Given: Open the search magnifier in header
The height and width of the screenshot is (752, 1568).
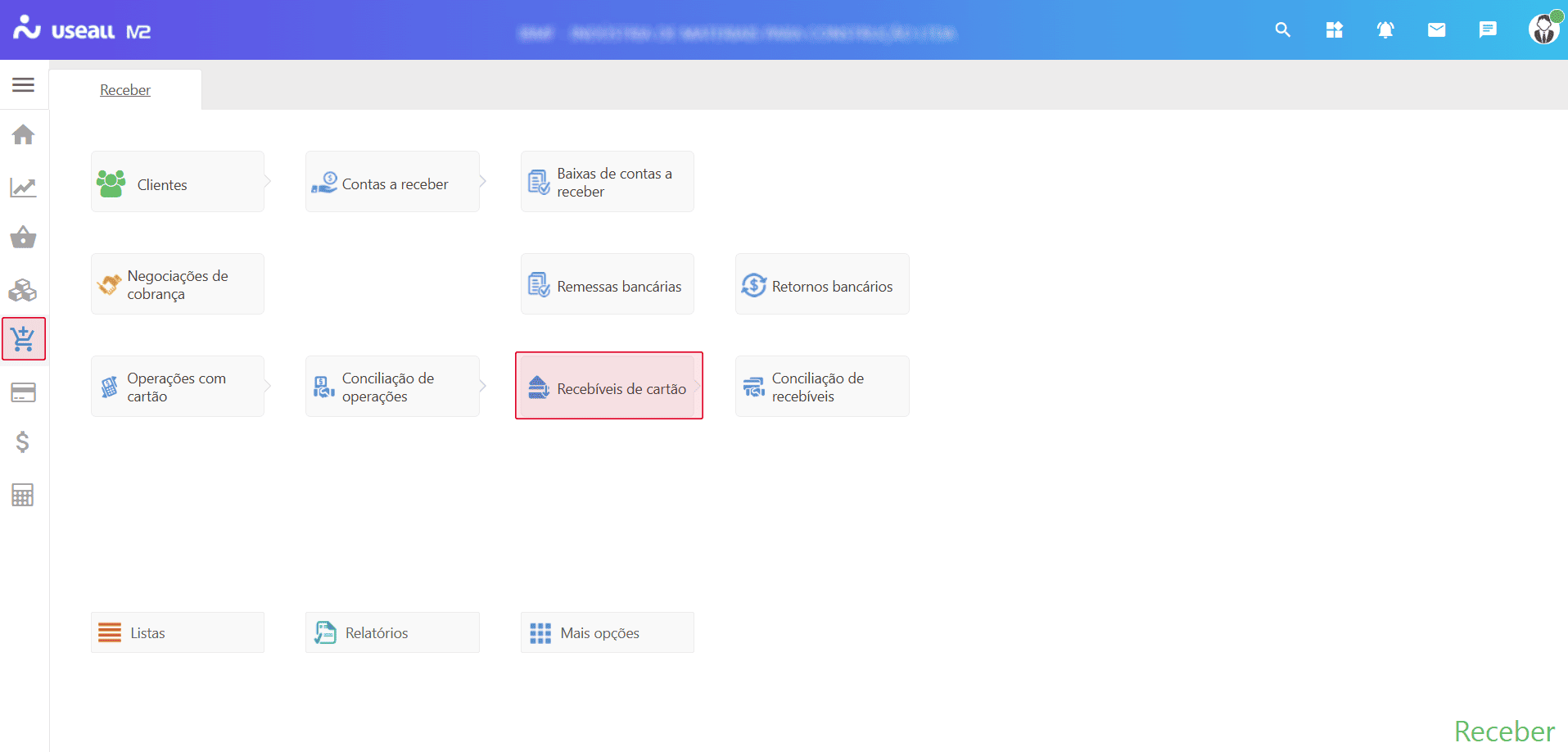Looking at the screenshot, I should tap(1282, 30).
